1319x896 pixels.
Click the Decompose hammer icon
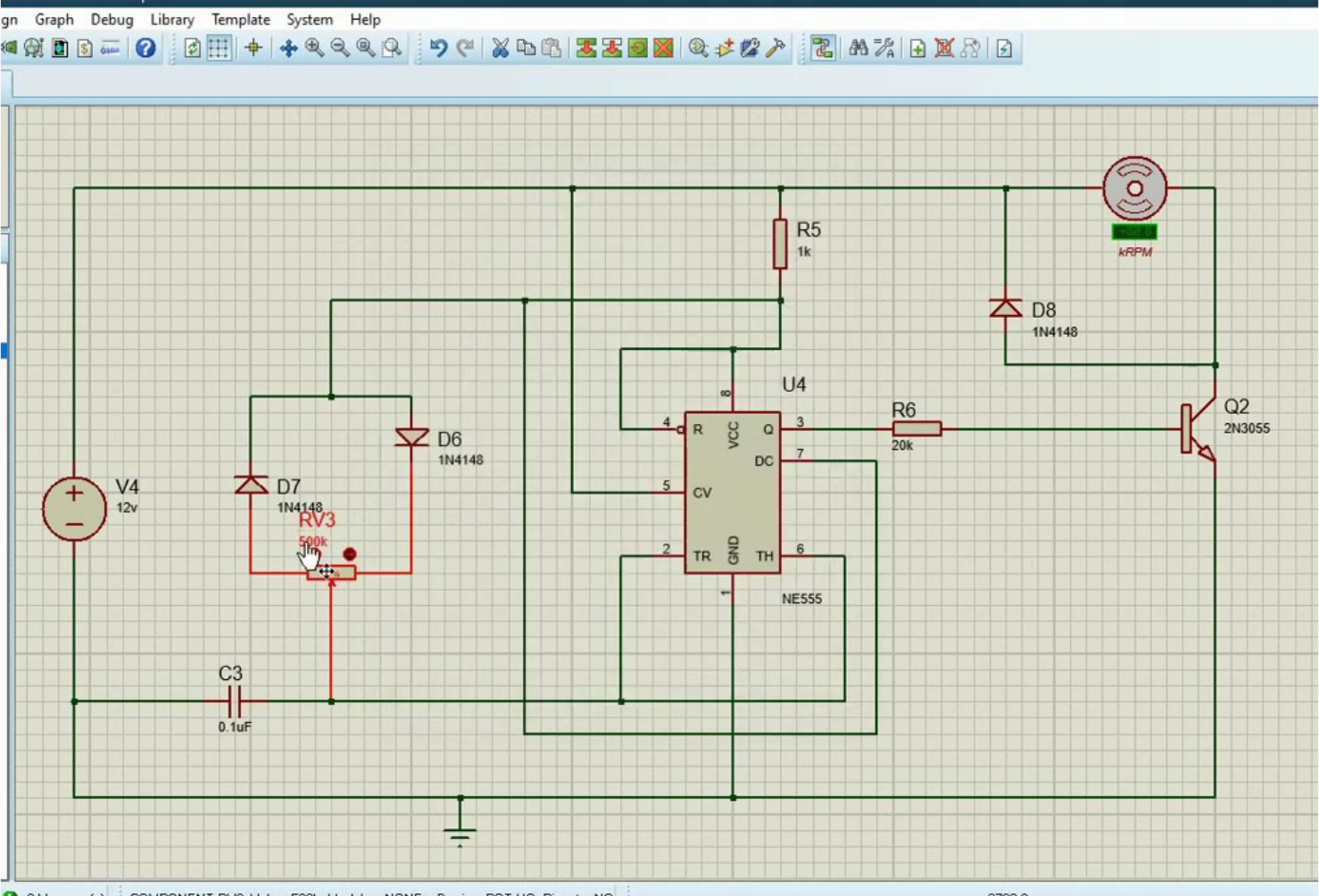point(776,48)
